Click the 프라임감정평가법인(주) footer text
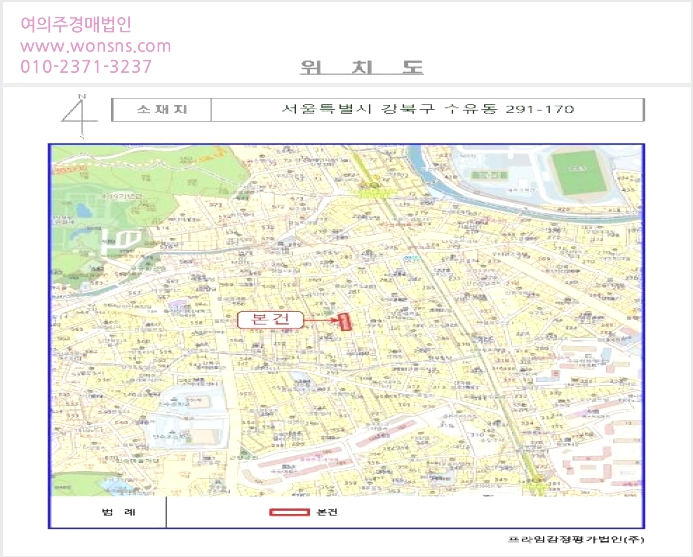The image size is (693, 557). pos(576,539)
